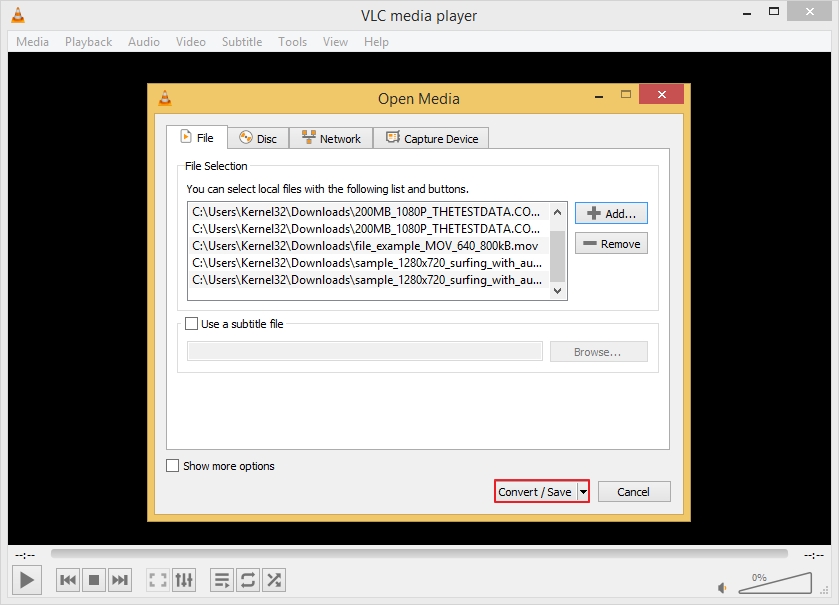Adjust the volume slider
Screen dimensions: 839x605
[x=775, y=583]
